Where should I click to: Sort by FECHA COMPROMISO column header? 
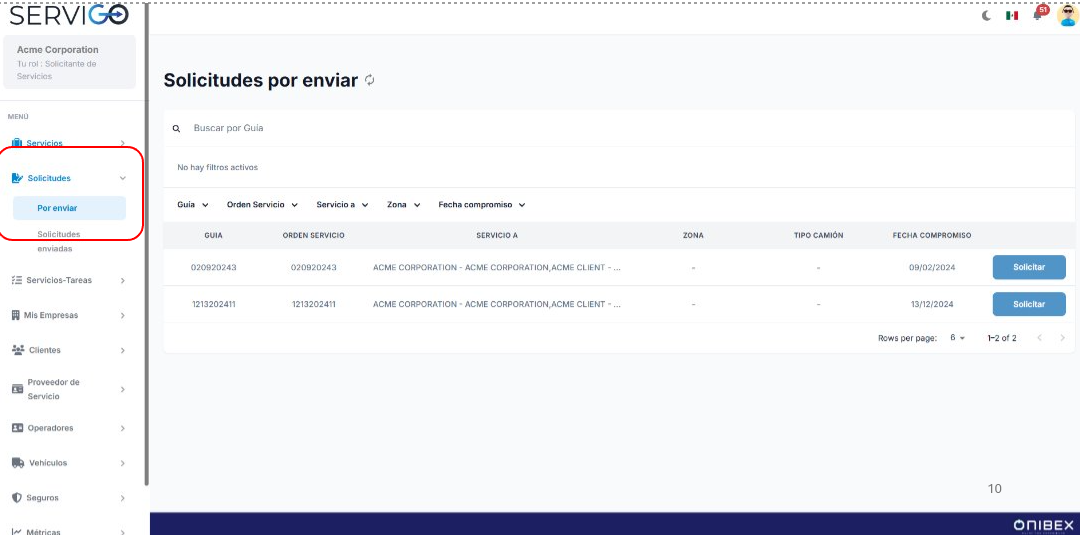(932, 235)
